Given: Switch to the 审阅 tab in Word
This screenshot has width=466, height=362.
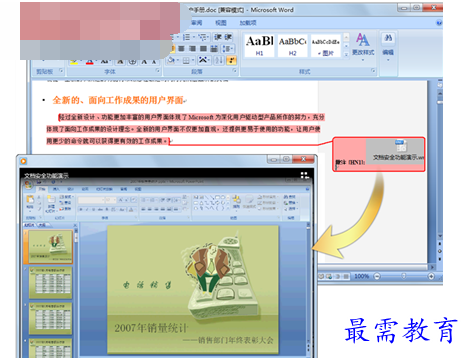Looking at the screenshot, I should [x=196, y=23].
